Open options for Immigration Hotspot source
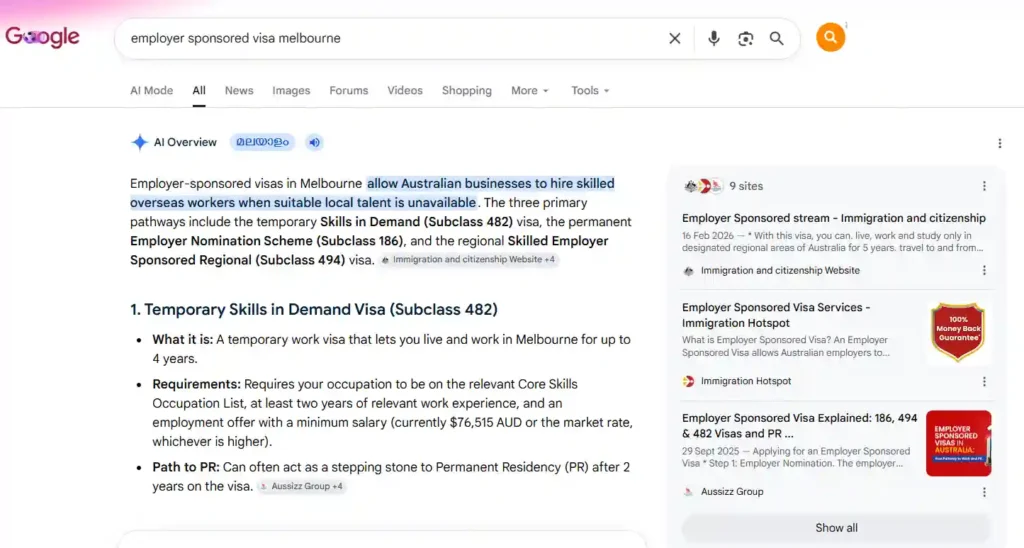Image resolution: width=1024 pixels, height=548 pixels. (x=984, y=381)
